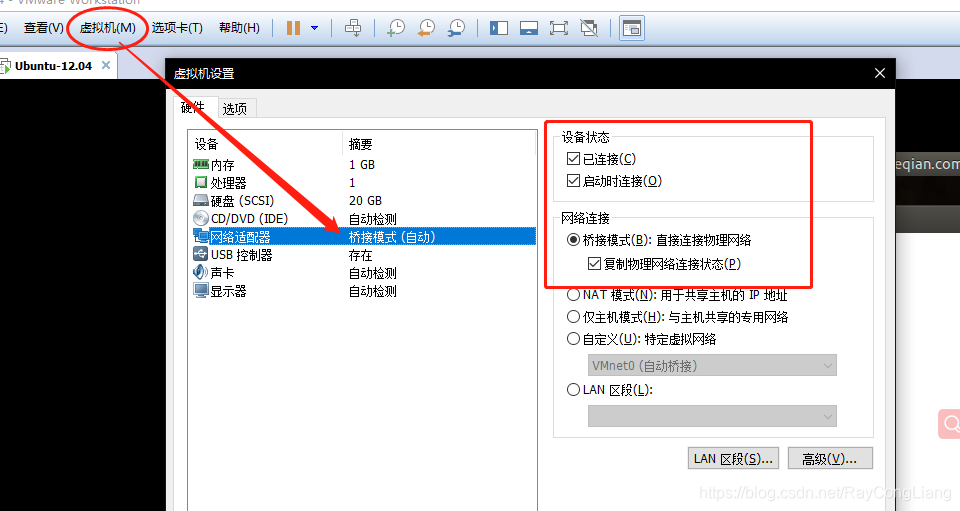
Task: Open the 帮助(H) menu
Action: 239,28
